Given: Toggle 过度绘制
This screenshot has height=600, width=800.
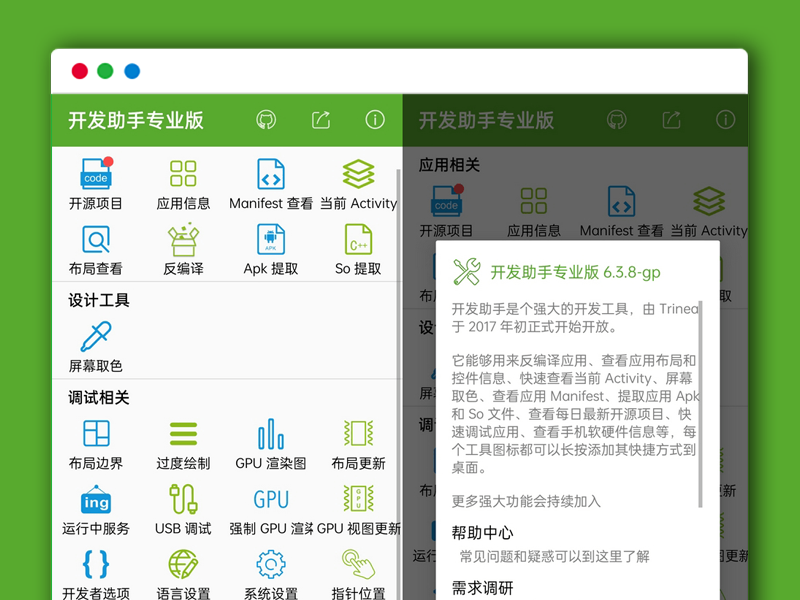Looking at the screenshot, I should (x=183, y=444).
